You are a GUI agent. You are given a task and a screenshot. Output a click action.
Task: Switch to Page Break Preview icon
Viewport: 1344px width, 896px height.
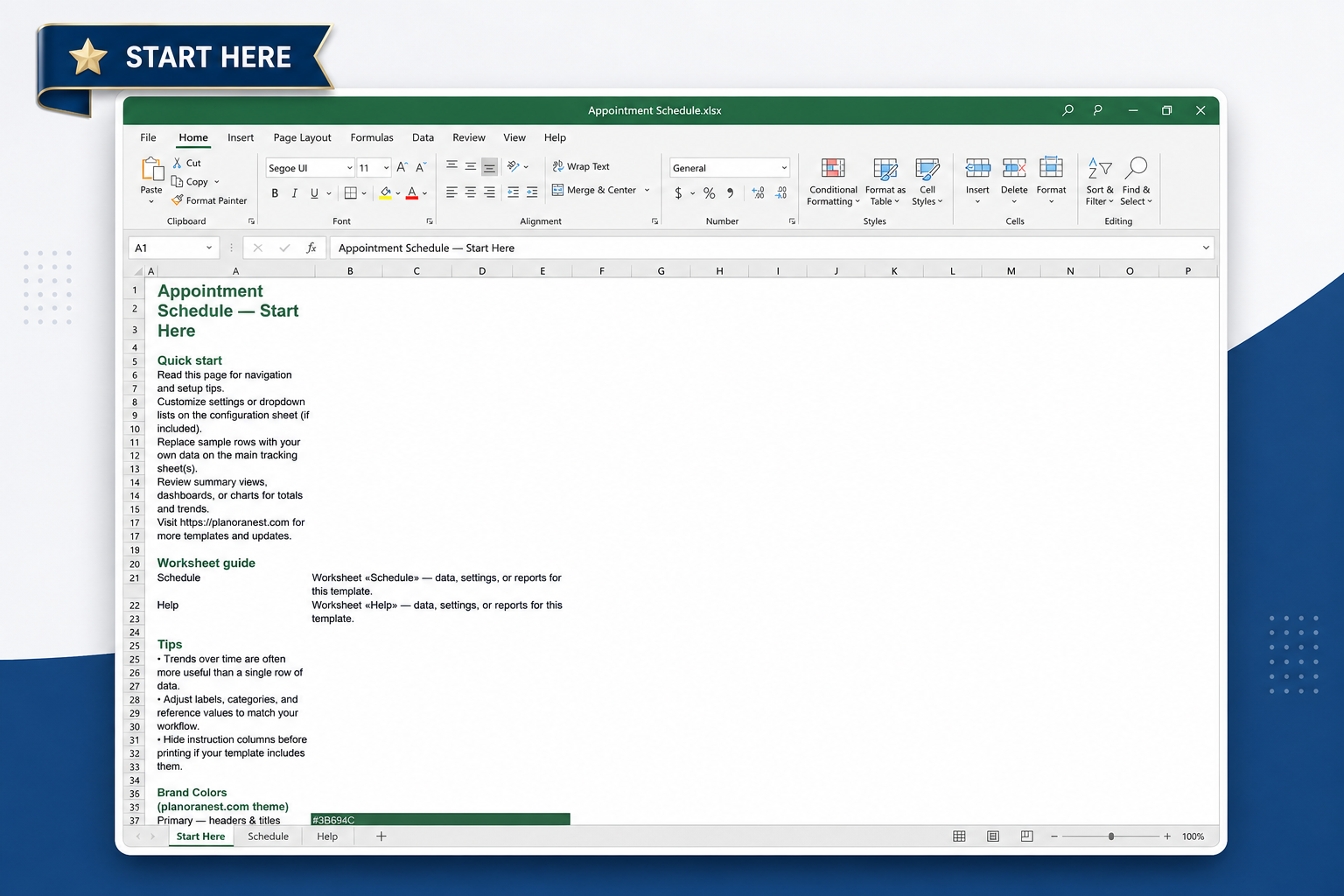(1026, 836)
